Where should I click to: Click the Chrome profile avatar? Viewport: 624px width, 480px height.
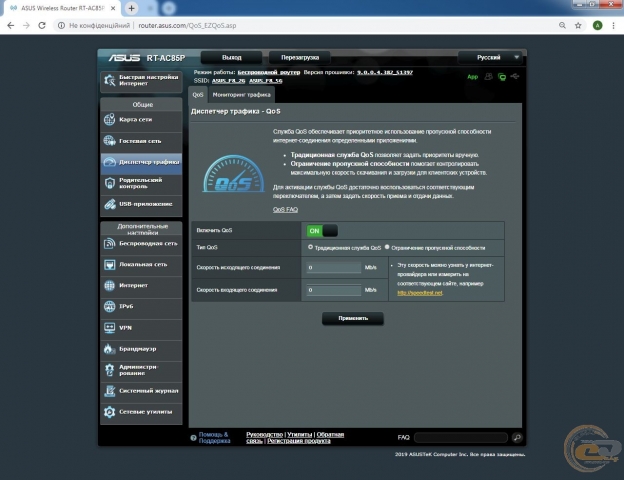[x=597, y=25]
